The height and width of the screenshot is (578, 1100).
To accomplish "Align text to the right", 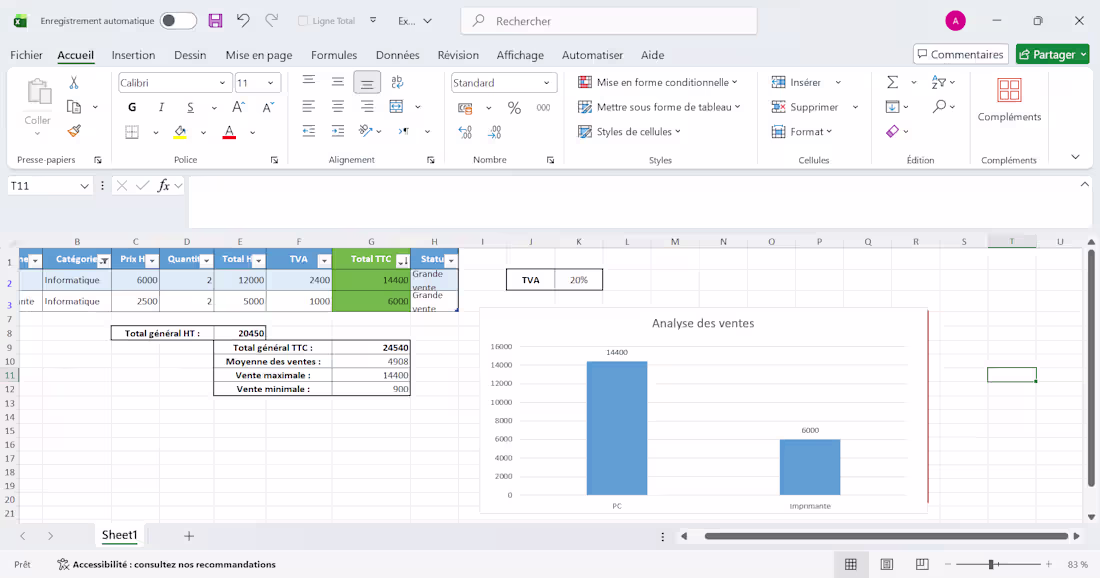I will click(x=367, y=107).
